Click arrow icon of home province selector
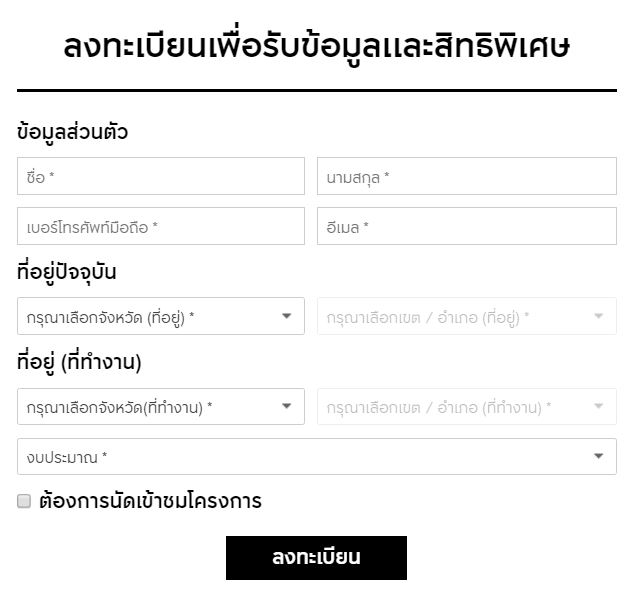 point(287,316)
